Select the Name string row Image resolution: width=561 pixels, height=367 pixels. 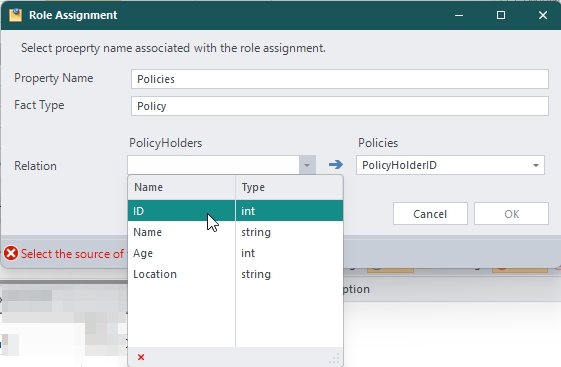tap(235, 232)
